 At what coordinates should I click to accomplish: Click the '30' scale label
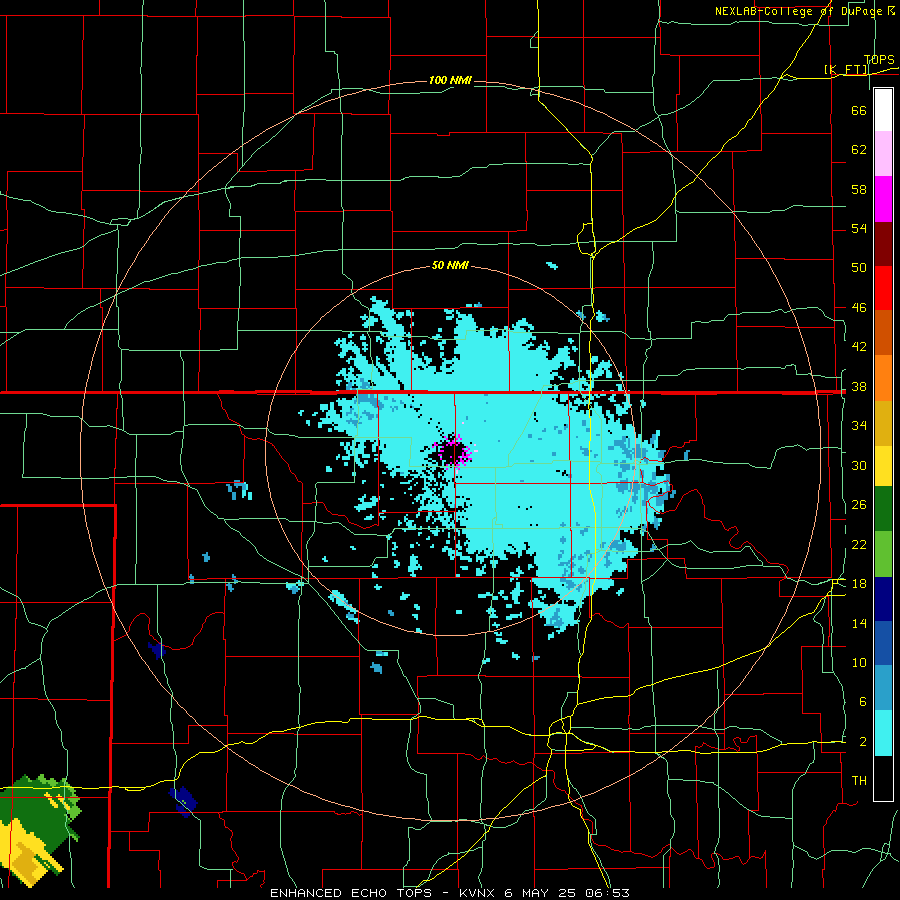859,465
